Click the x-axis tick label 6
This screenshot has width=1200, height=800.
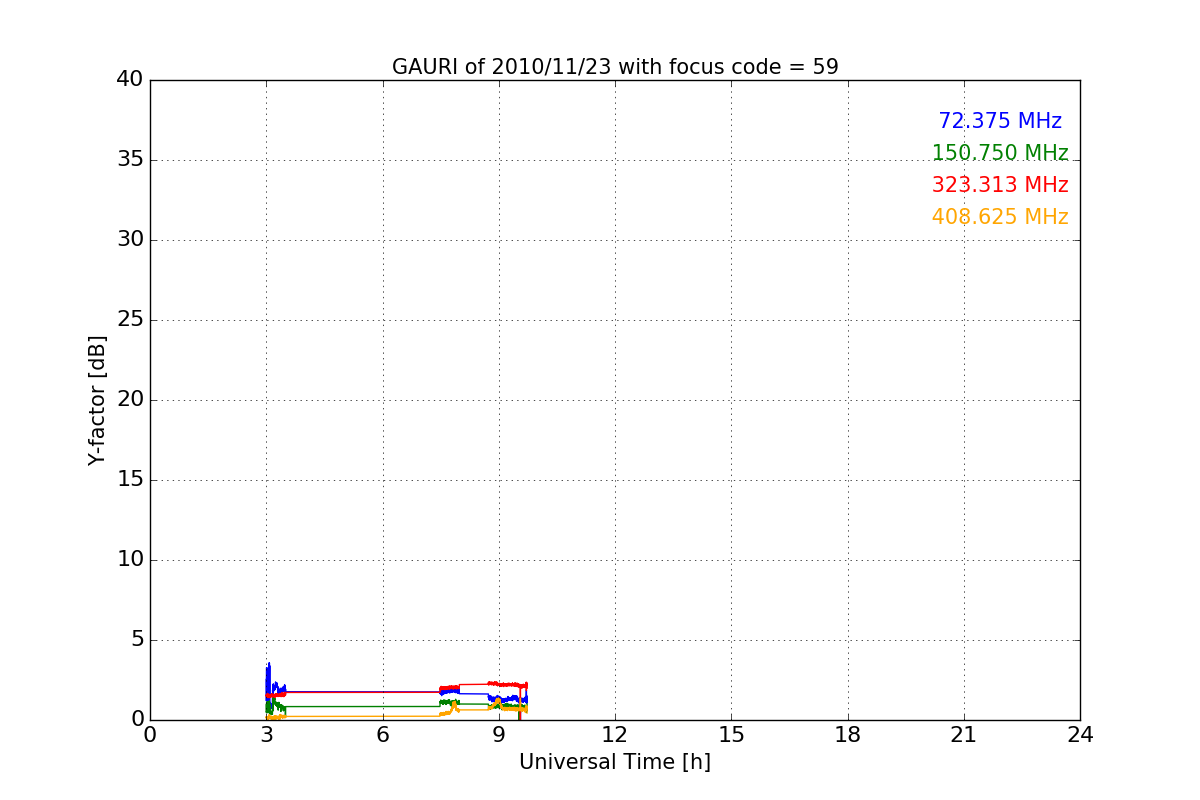coord(382,735)
